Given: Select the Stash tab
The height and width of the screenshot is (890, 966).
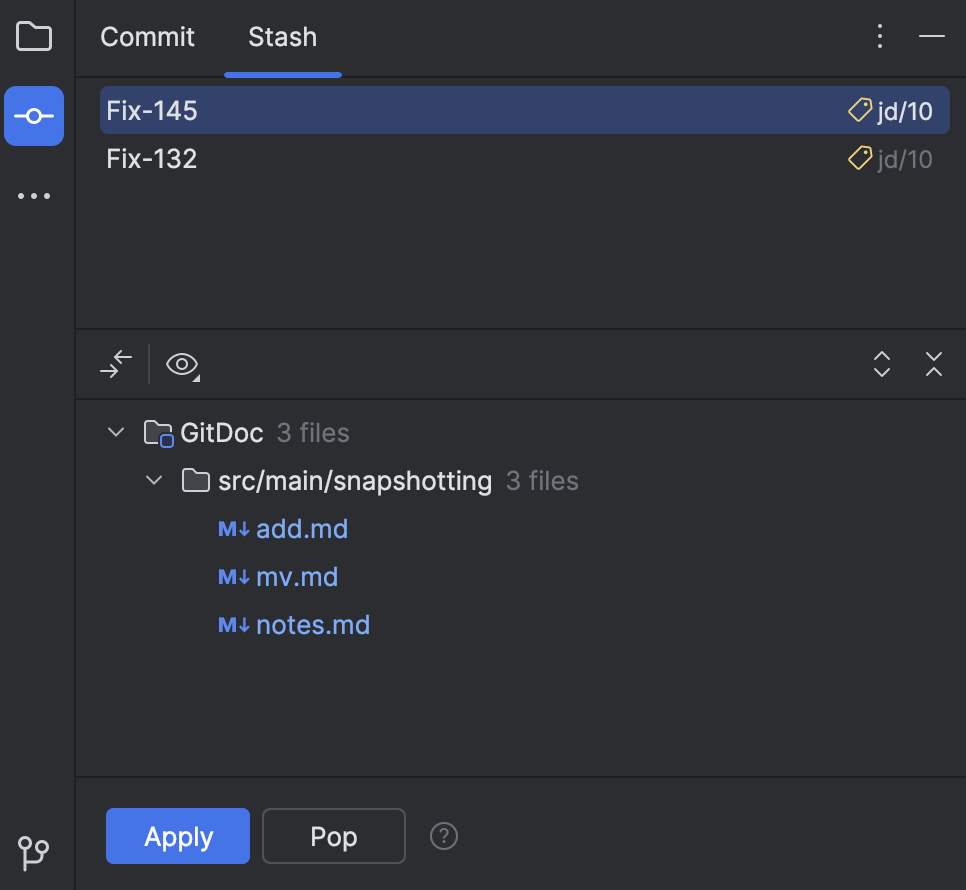Looking at the screenshot, I should (x=282, y=37).
